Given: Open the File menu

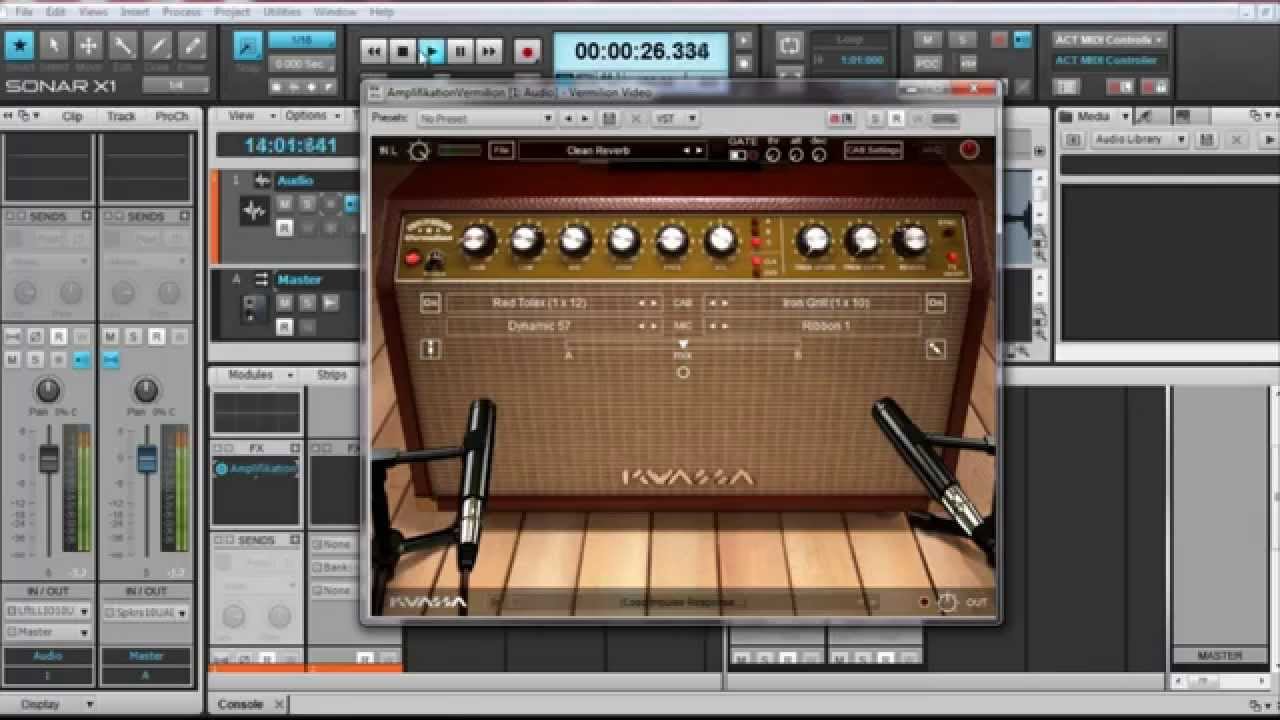Looking at the screenshot, I should [24, 12].
